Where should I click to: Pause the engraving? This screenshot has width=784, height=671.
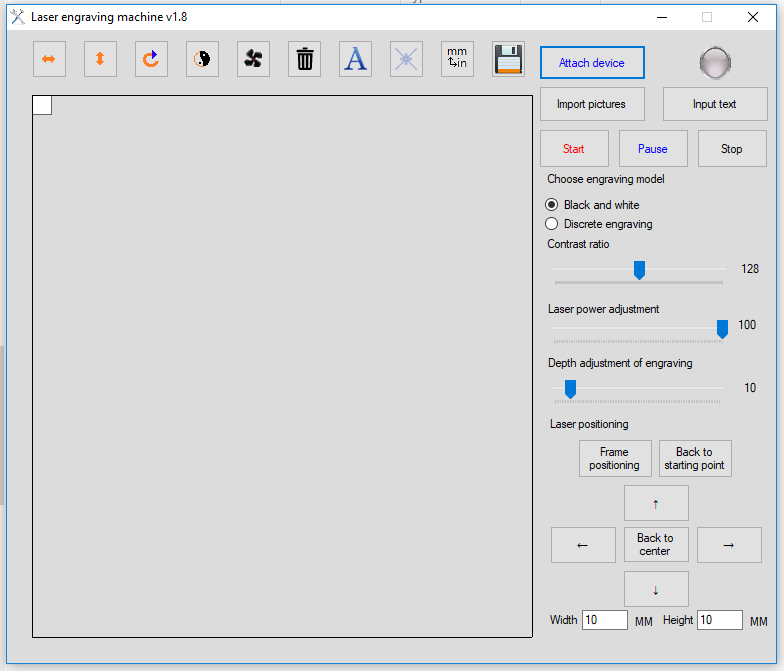click(653, 148)
